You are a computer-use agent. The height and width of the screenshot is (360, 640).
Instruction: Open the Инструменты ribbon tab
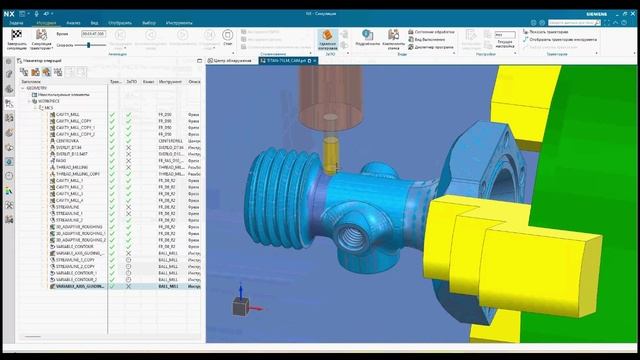[179, 23]
